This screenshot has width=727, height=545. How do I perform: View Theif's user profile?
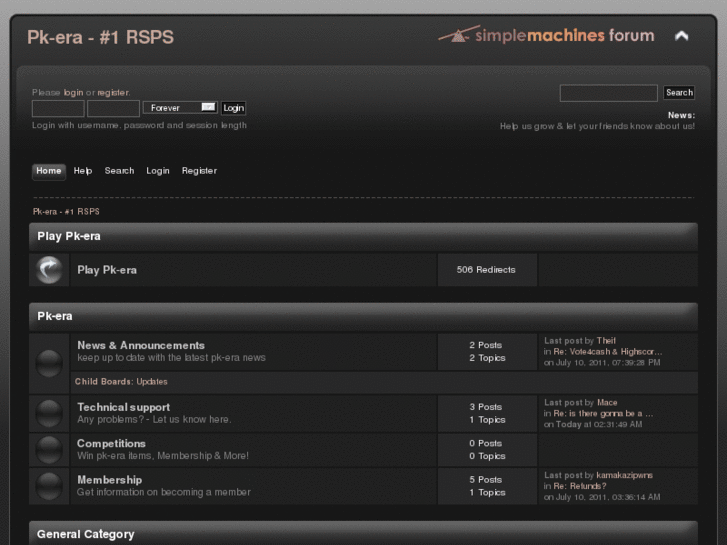(x=606, y=340)
